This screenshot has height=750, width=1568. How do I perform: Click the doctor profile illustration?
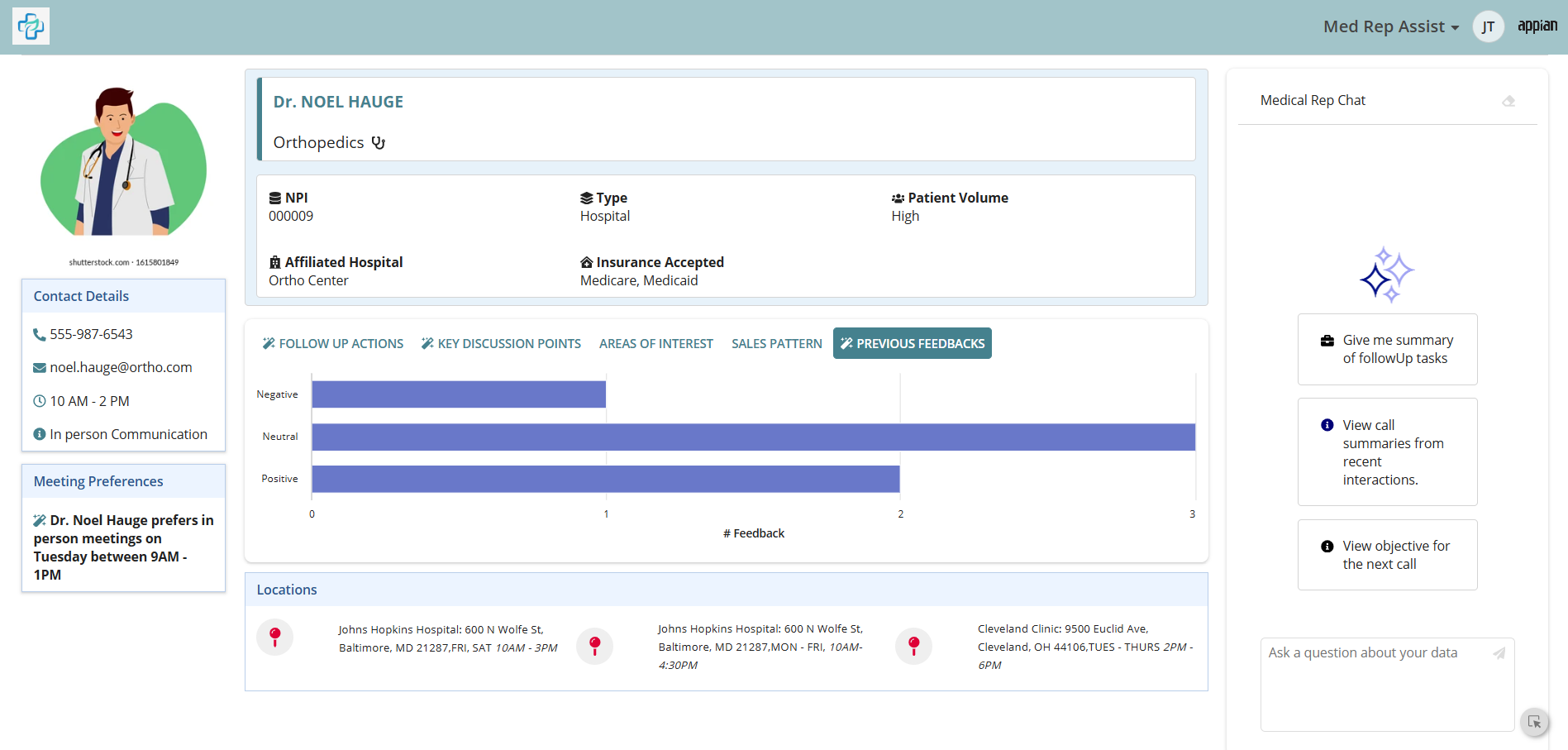click(123, 161)
